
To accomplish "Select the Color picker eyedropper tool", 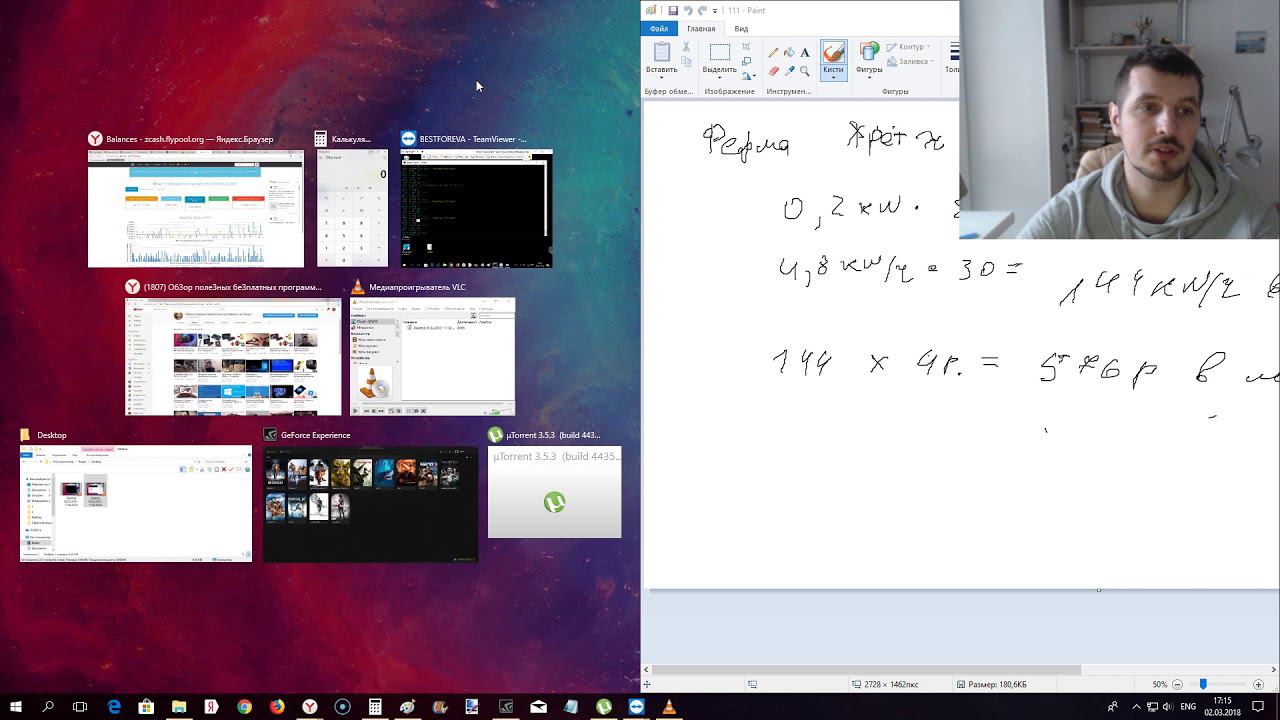I will pos(789,72).
